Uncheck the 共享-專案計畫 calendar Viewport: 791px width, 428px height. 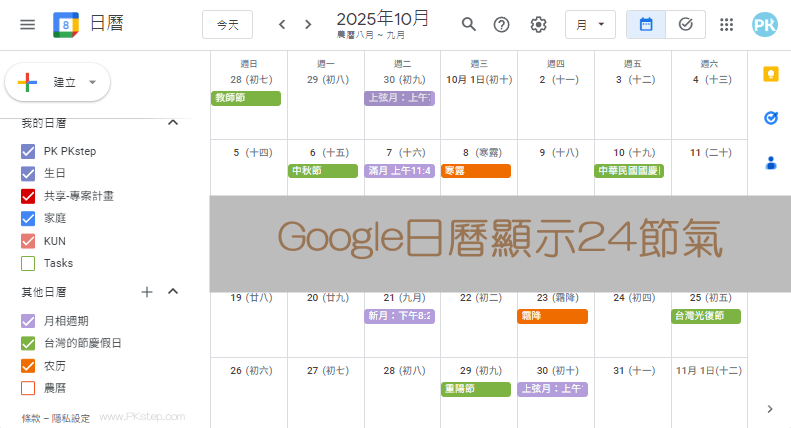pyautogui.click(x=28, y=196)
